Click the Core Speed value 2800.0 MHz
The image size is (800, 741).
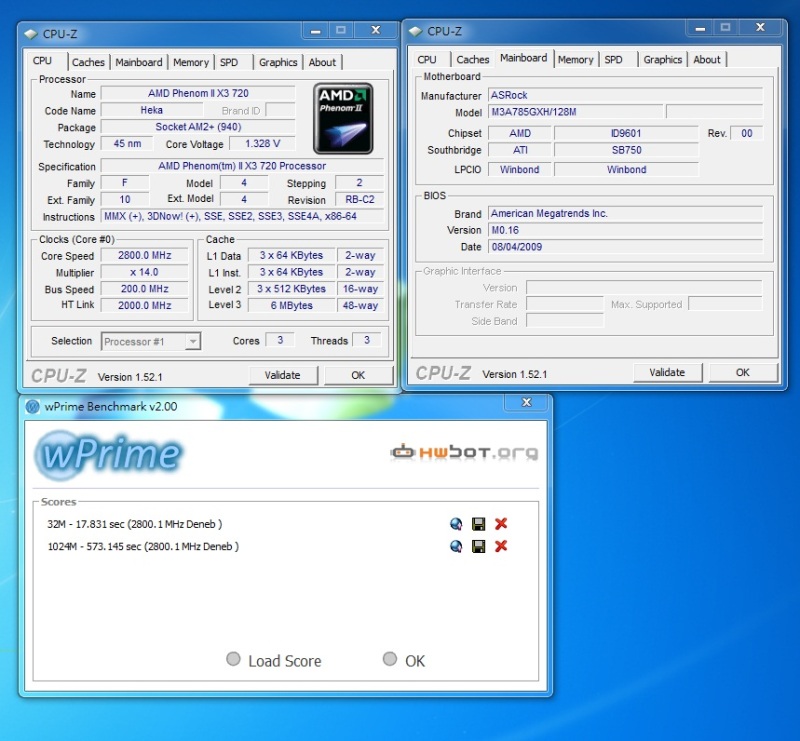(144, 255)
